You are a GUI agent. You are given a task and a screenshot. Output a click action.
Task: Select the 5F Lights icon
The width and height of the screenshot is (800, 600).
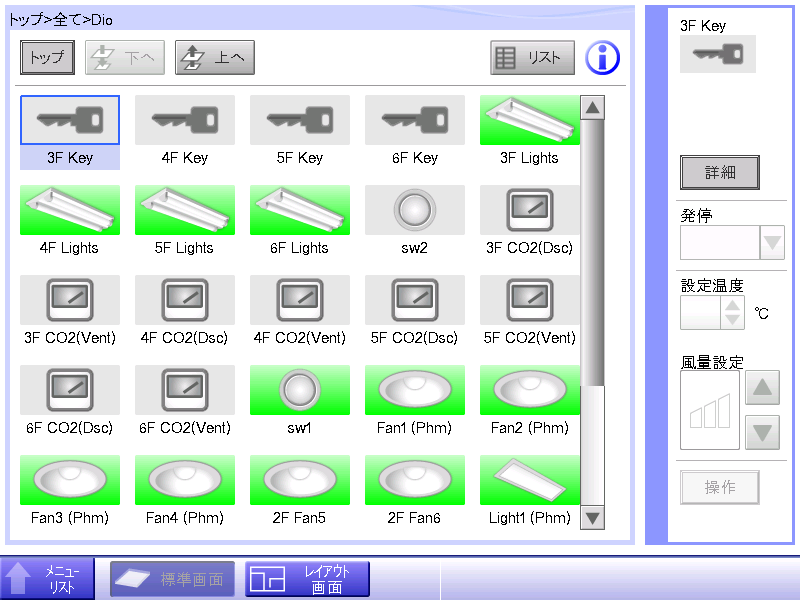pyautogui.click(x=185, y=210)
